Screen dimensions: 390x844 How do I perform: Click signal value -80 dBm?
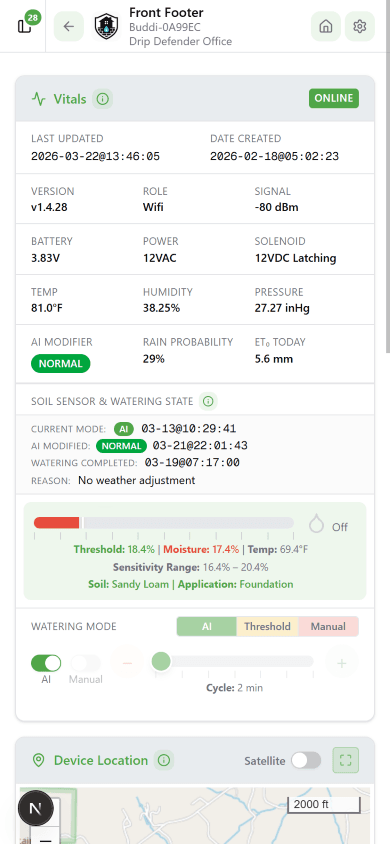point(276,207)
